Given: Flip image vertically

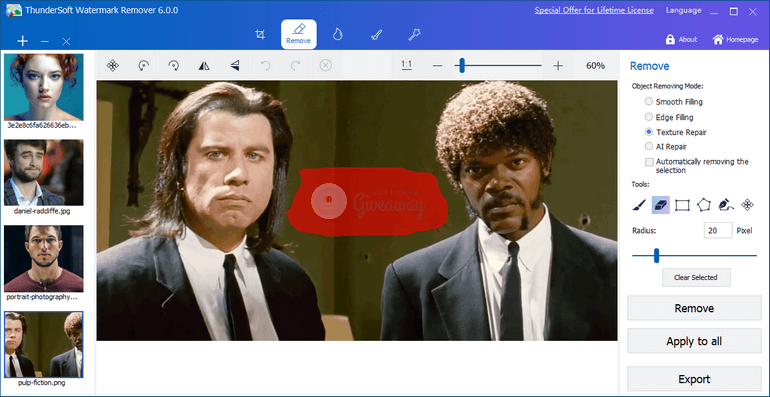Looking at the screenshot, I should [235, 65].
